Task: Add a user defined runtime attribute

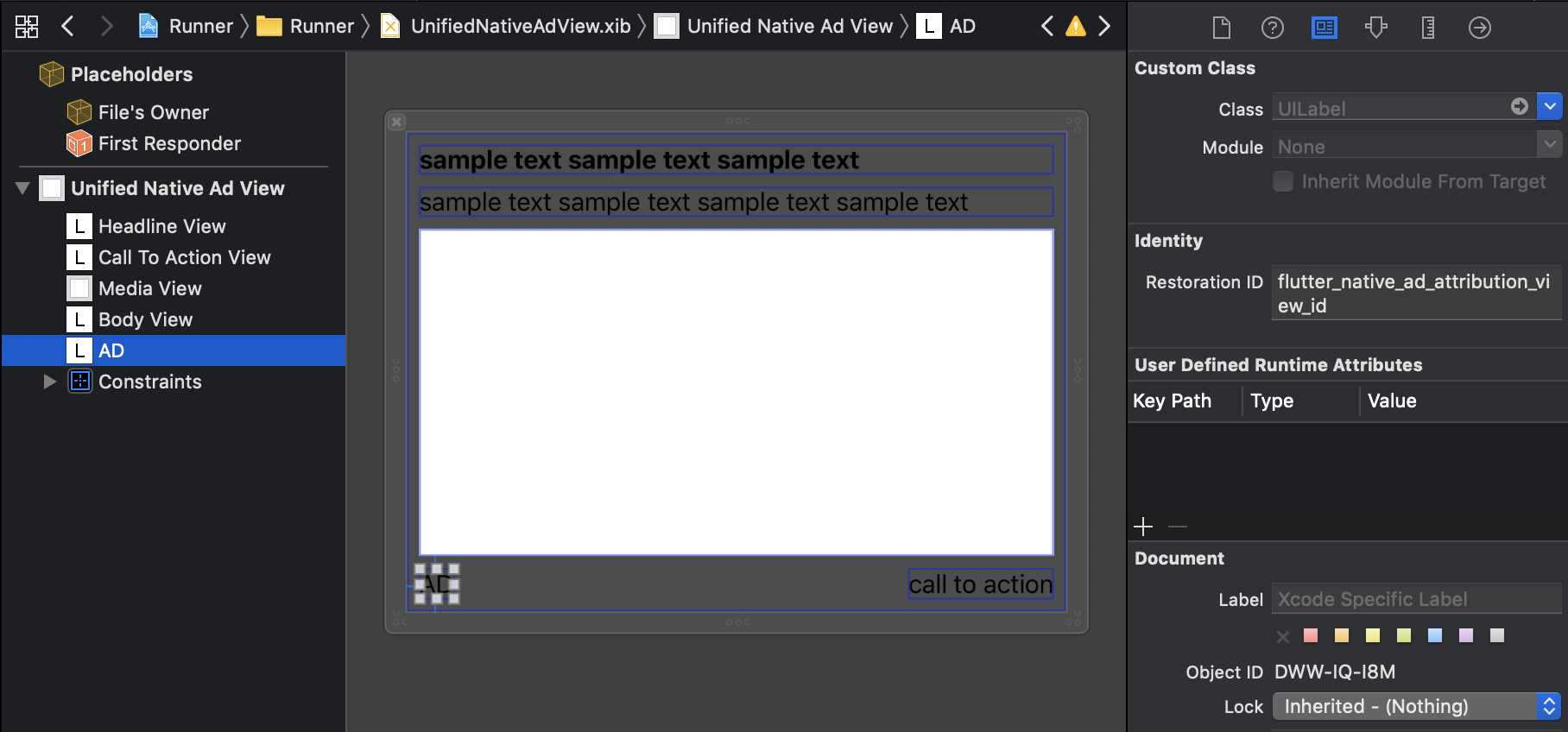Action: (x=1143, y=527)
